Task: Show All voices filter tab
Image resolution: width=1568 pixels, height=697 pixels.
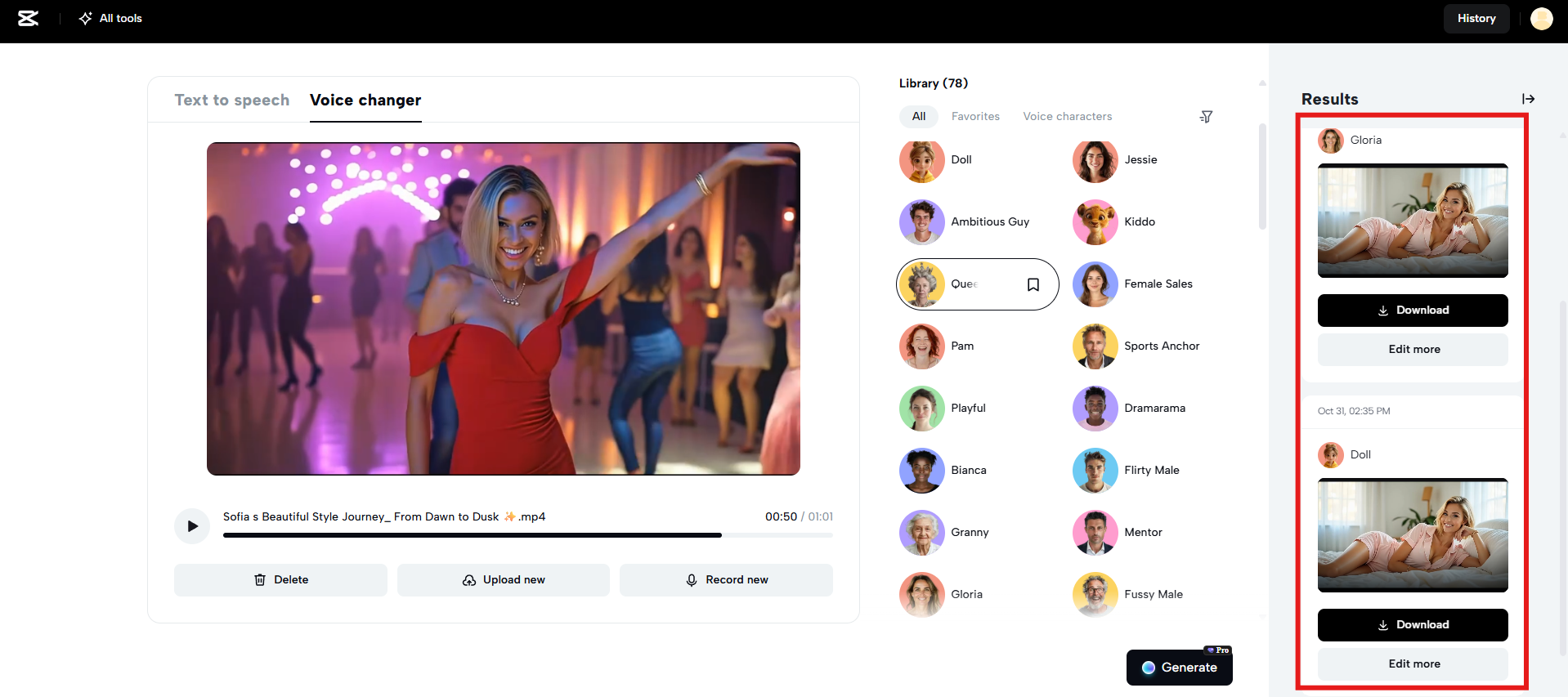Action: (919, 116)
